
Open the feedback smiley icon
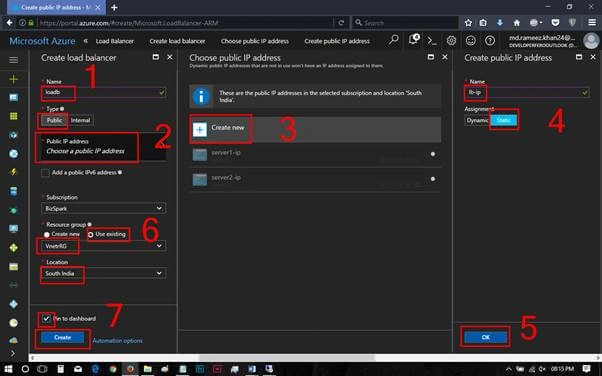point(471,40)
